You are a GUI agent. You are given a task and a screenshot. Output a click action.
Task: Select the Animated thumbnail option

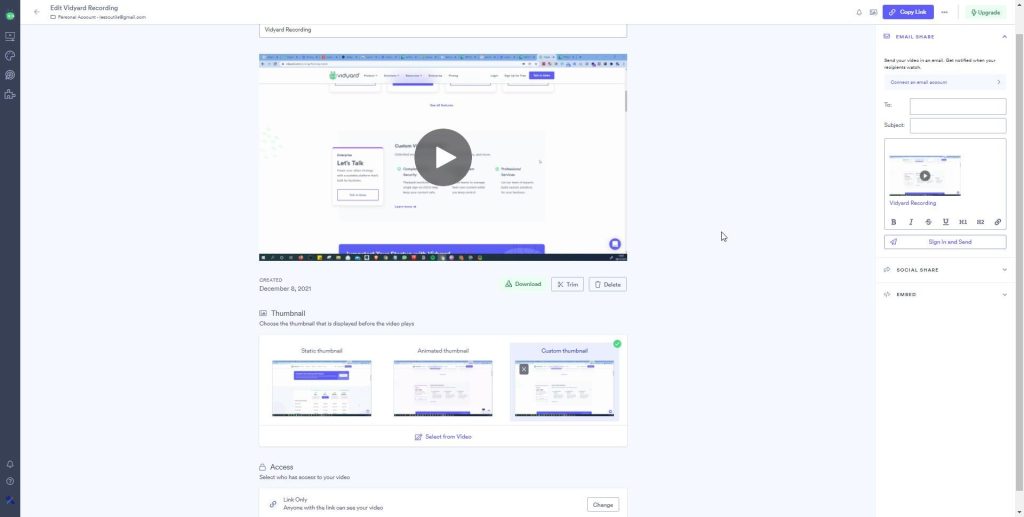pos(443,382)
